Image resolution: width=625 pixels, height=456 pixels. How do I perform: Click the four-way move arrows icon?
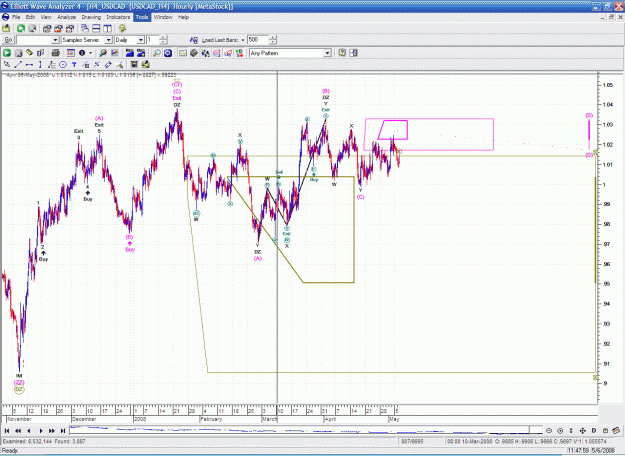tap(582, 430)
